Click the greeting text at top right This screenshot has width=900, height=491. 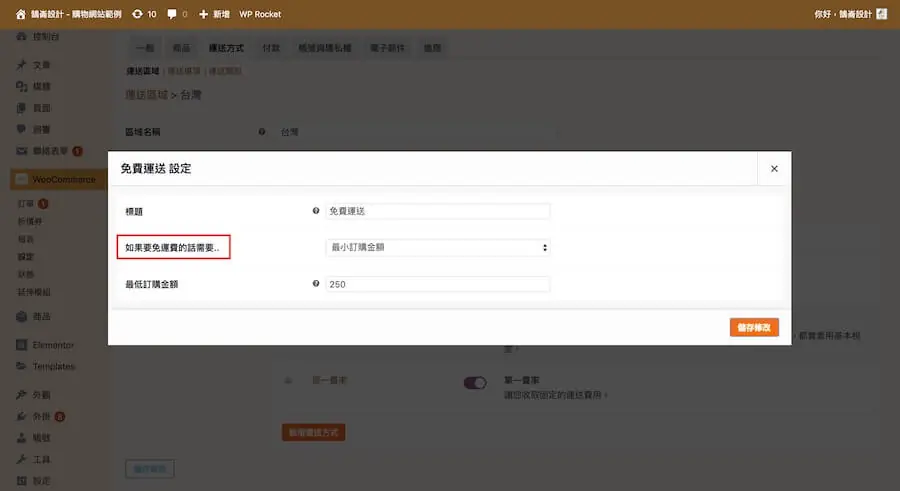tap(843, 14)
